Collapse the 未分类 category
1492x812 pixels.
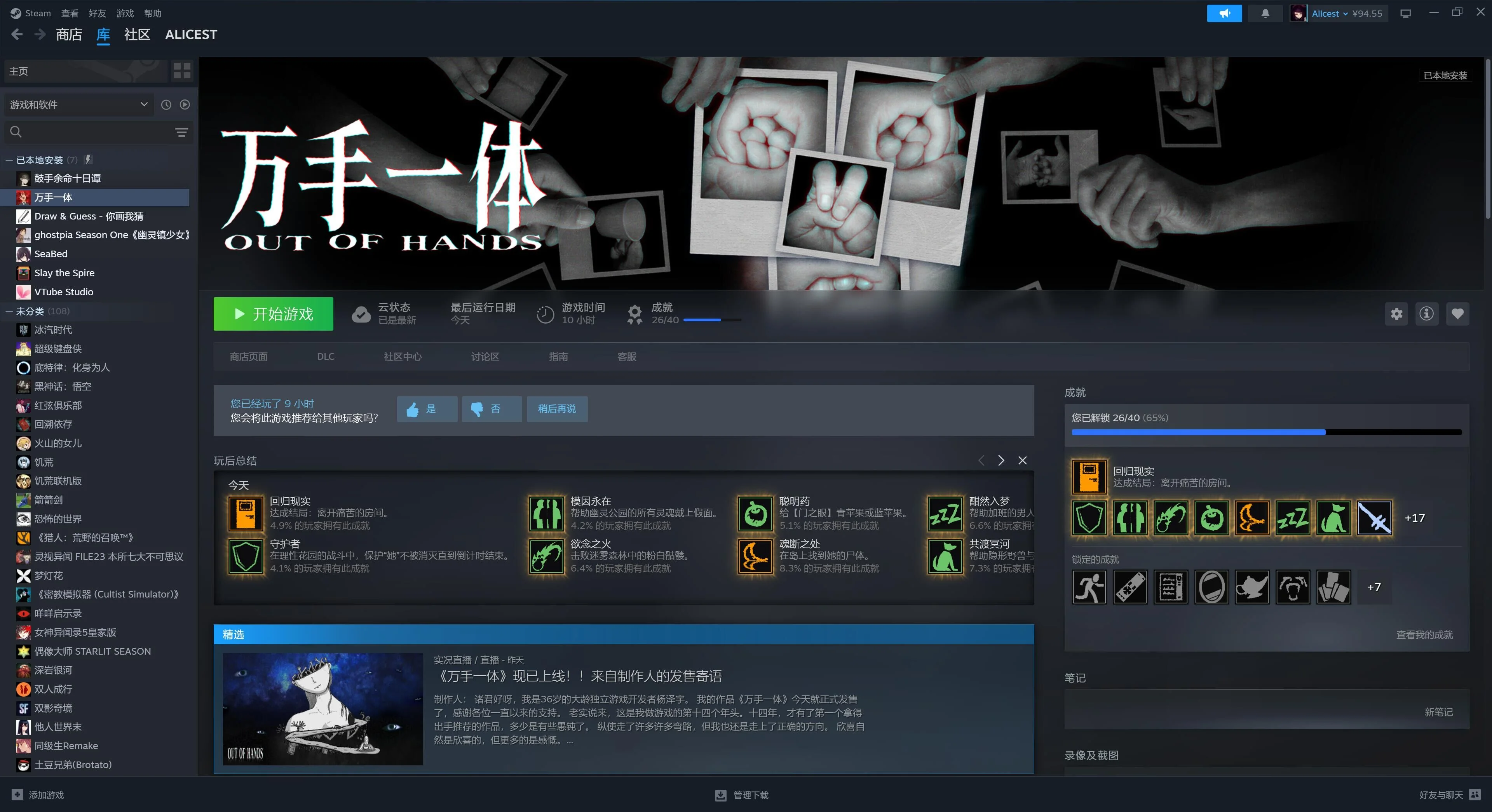[9, 311]
